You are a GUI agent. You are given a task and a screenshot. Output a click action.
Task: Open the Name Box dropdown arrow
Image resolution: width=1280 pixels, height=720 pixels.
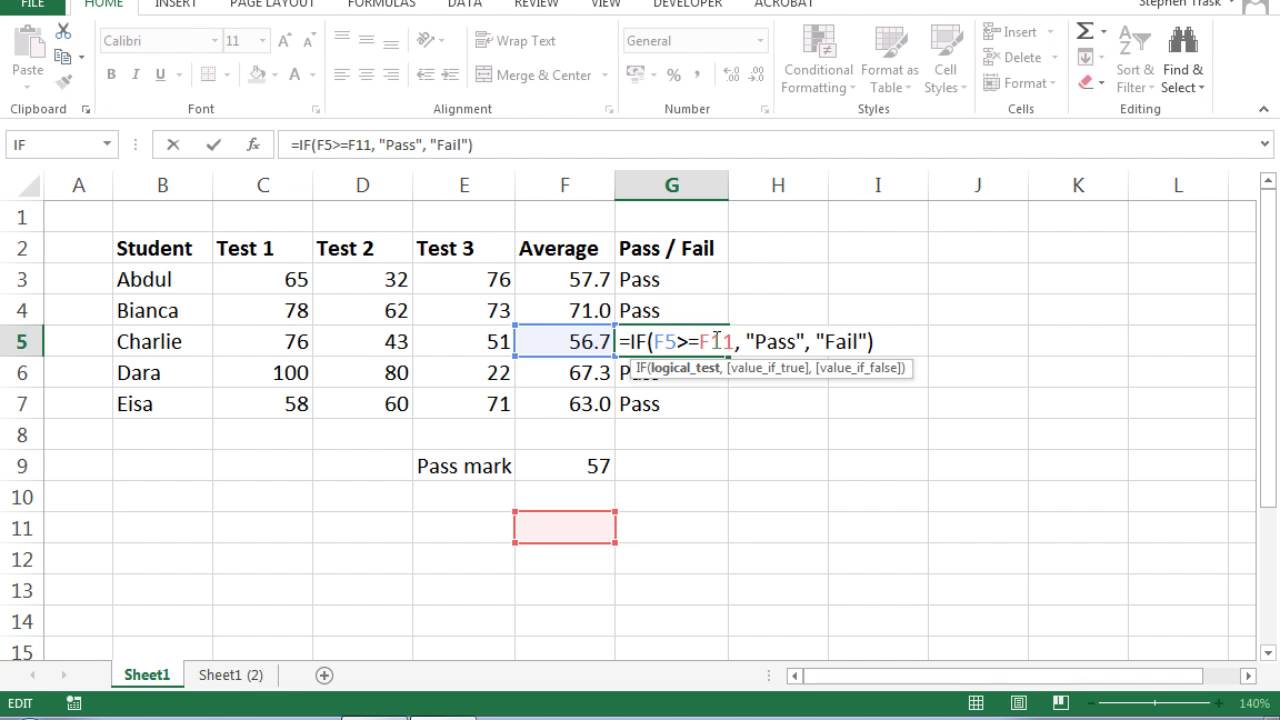point(107,145)
